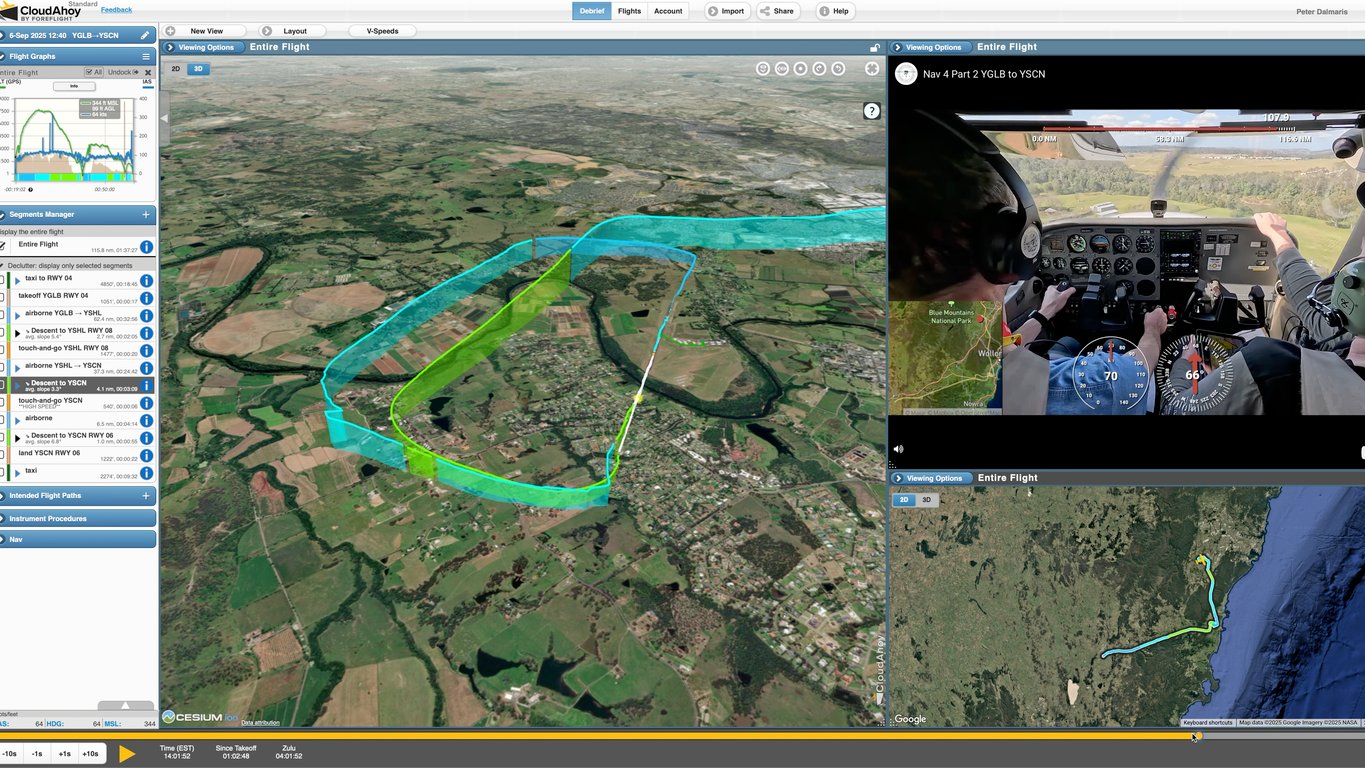Click the plus icon in Segments Manager
This screenshot has height=768, width=1365.
[146, 214]
